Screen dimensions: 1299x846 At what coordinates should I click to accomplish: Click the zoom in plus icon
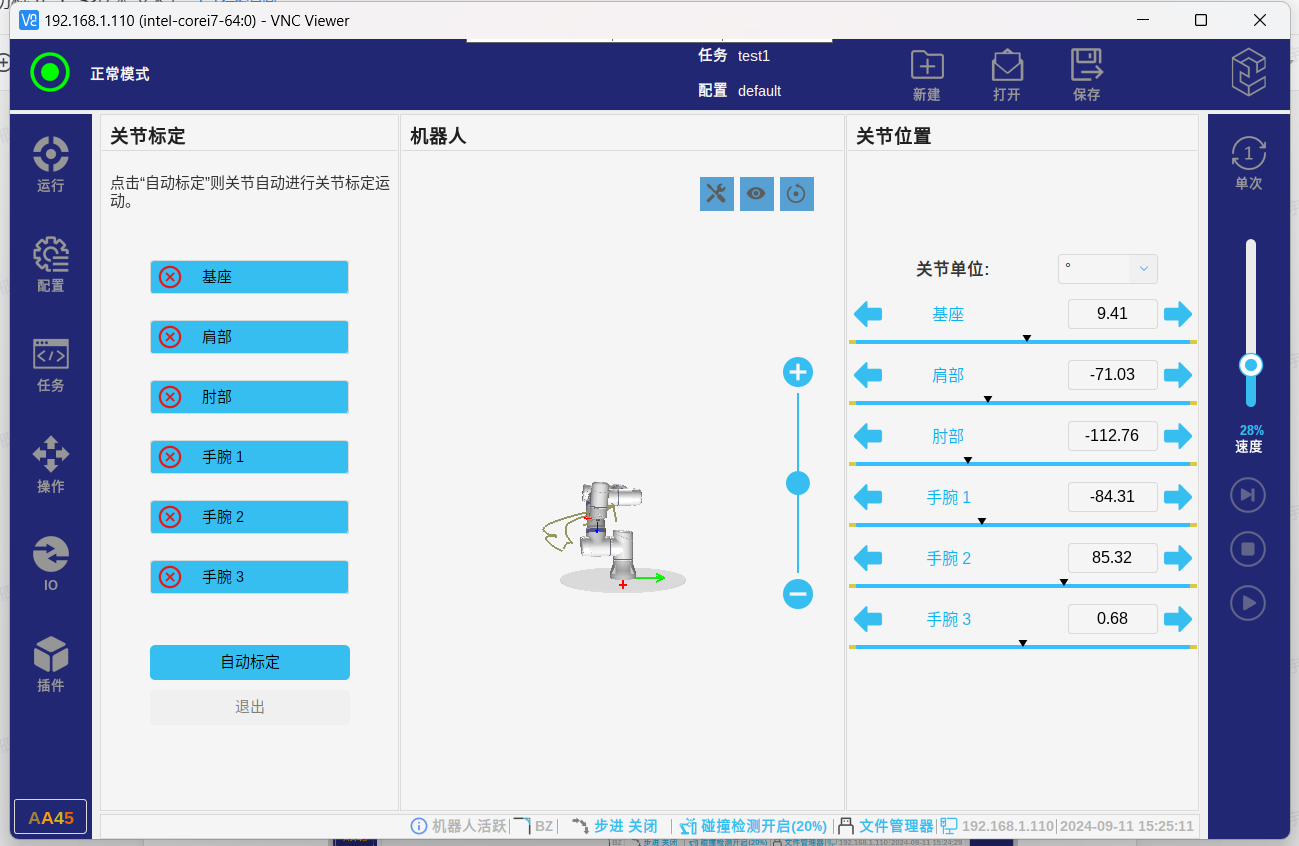click(797, 373)
